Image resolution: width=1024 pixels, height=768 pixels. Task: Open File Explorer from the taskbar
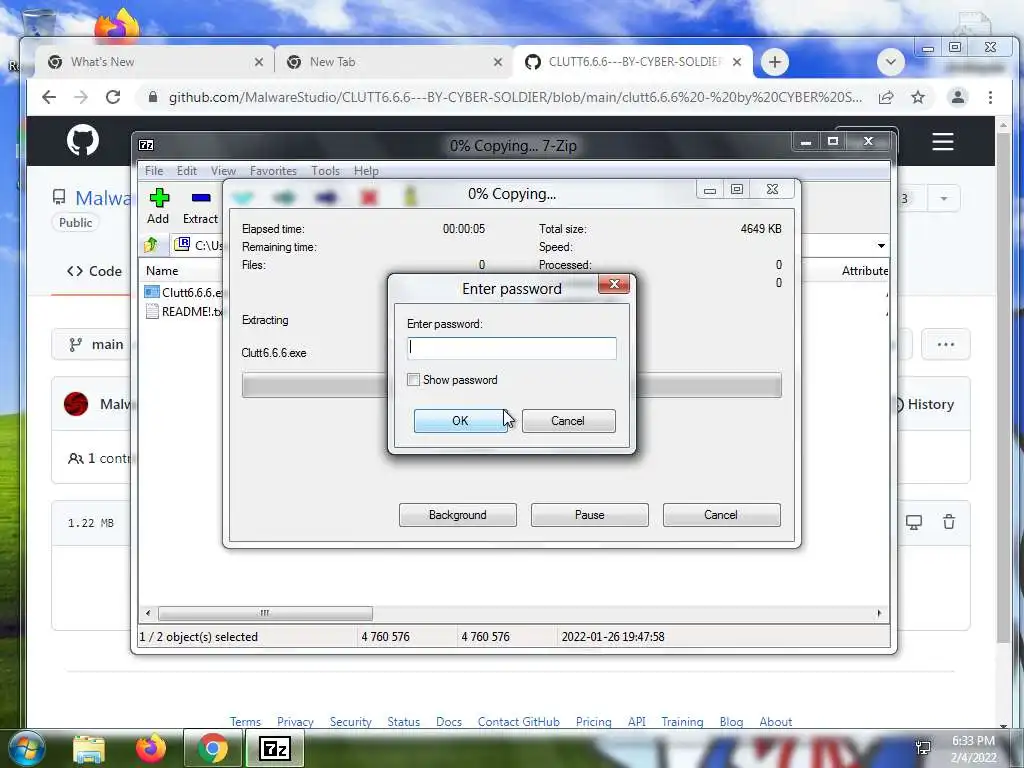point(89,749)
